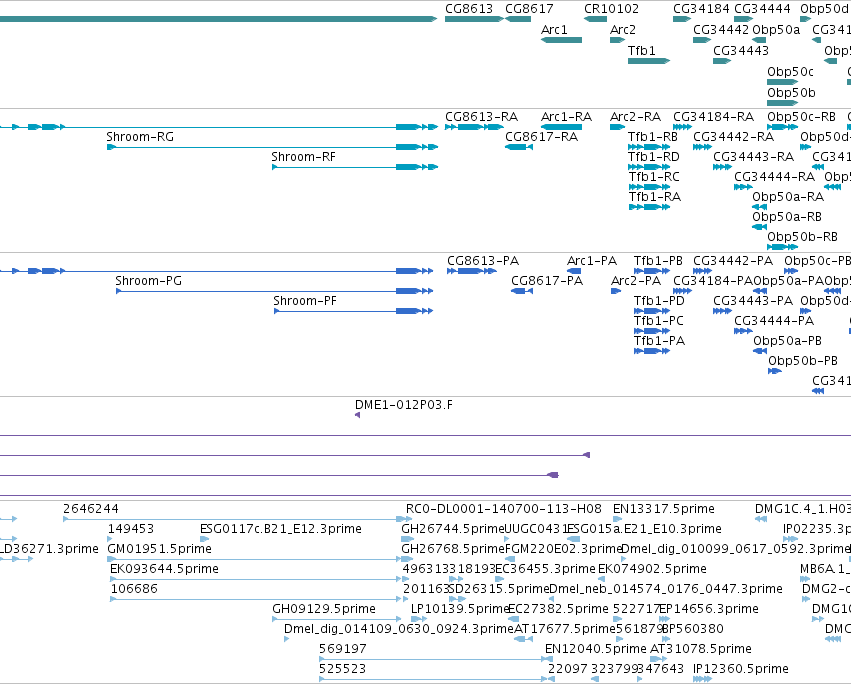Click the CG34443-RA transcript label
Viewport: 851px width, 684px height.
pyautogui.click(x=753, y=157)
